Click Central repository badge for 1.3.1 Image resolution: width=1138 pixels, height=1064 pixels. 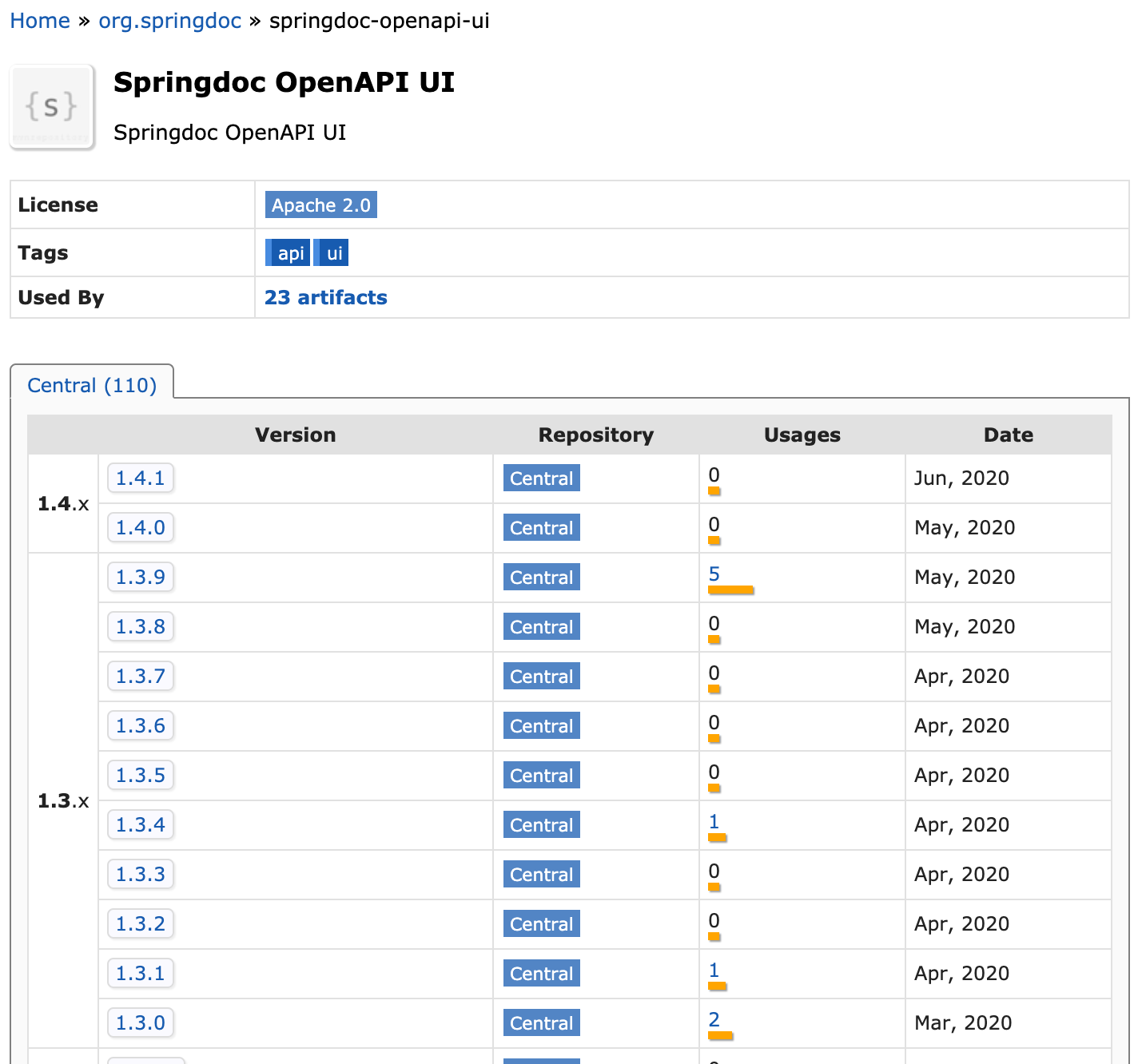coord(542,974)
